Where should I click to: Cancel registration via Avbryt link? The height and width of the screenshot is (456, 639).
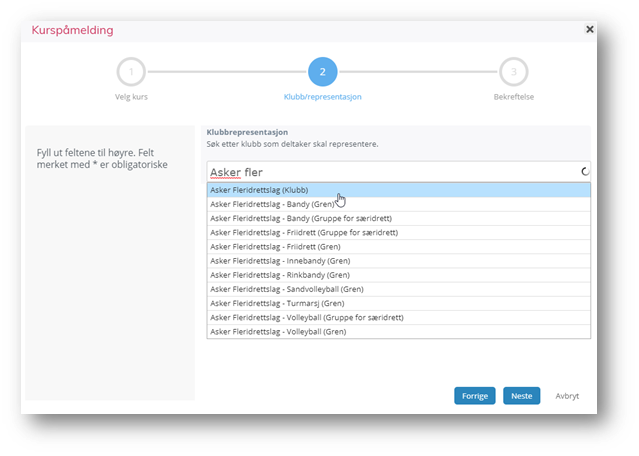tap(567, 396)
